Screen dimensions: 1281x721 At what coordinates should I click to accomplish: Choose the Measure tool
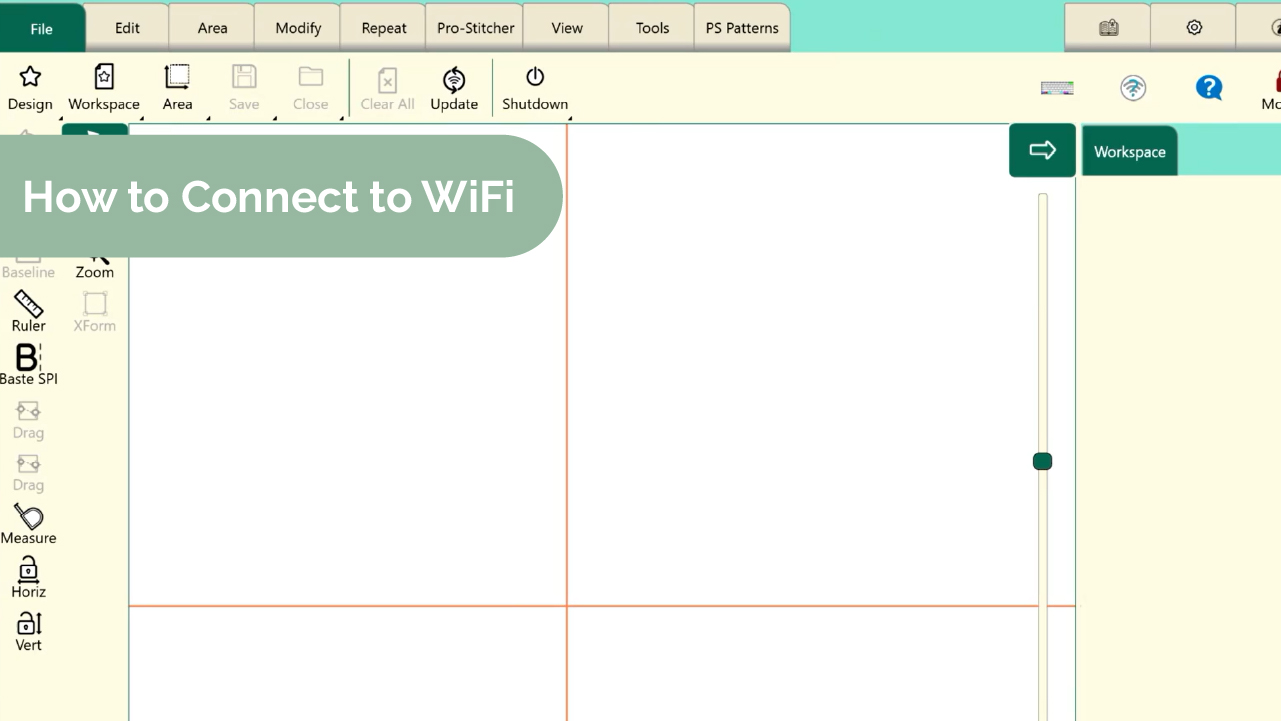[29, 524]
